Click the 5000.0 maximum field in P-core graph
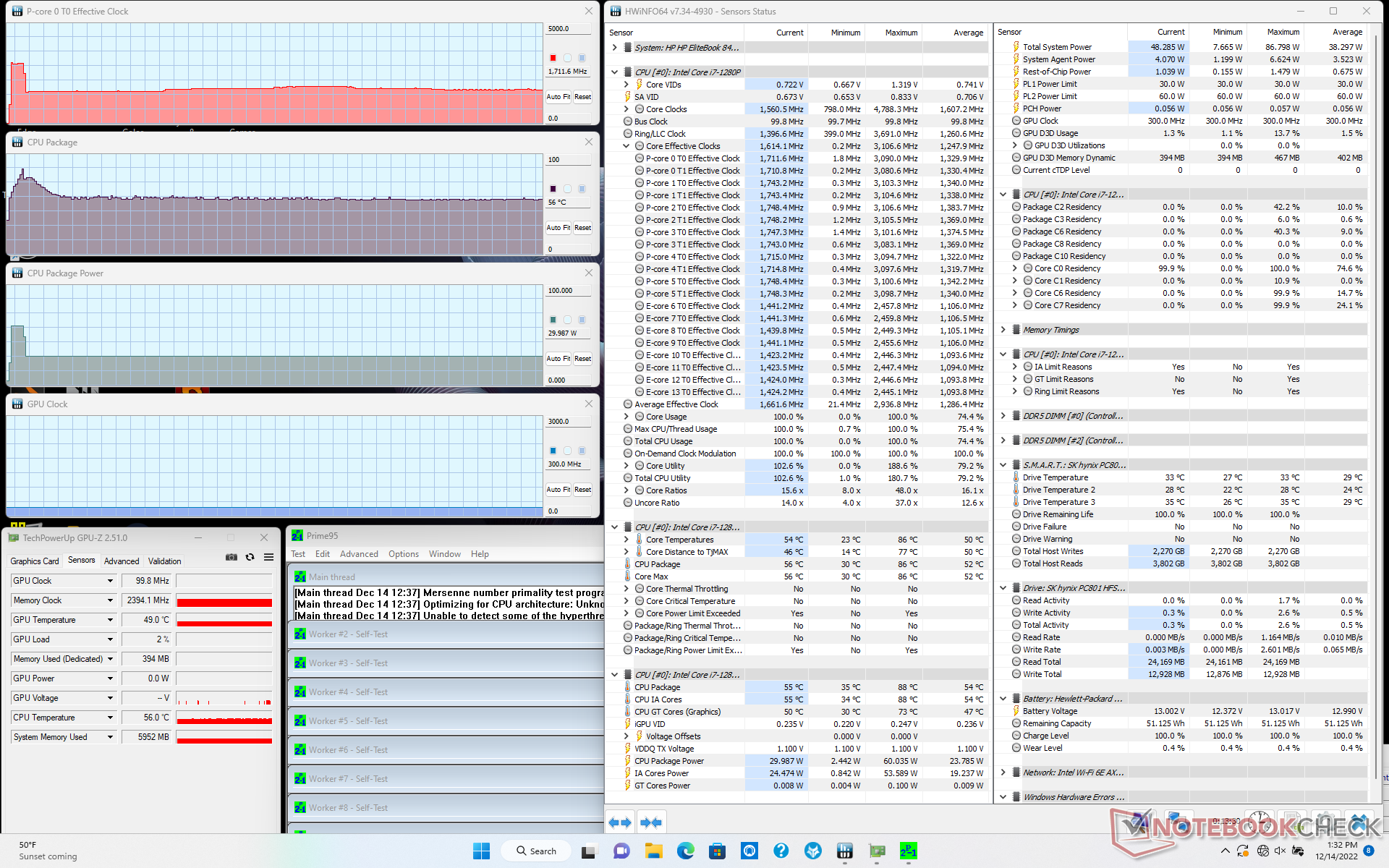This screenshot has width=1389, height=868. coord(569,29)
